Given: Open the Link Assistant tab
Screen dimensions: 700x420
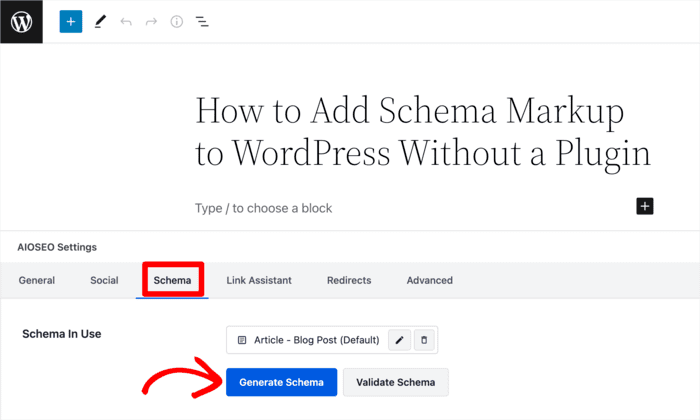Looking at the screenshot, I should click(x=259, y=280).
